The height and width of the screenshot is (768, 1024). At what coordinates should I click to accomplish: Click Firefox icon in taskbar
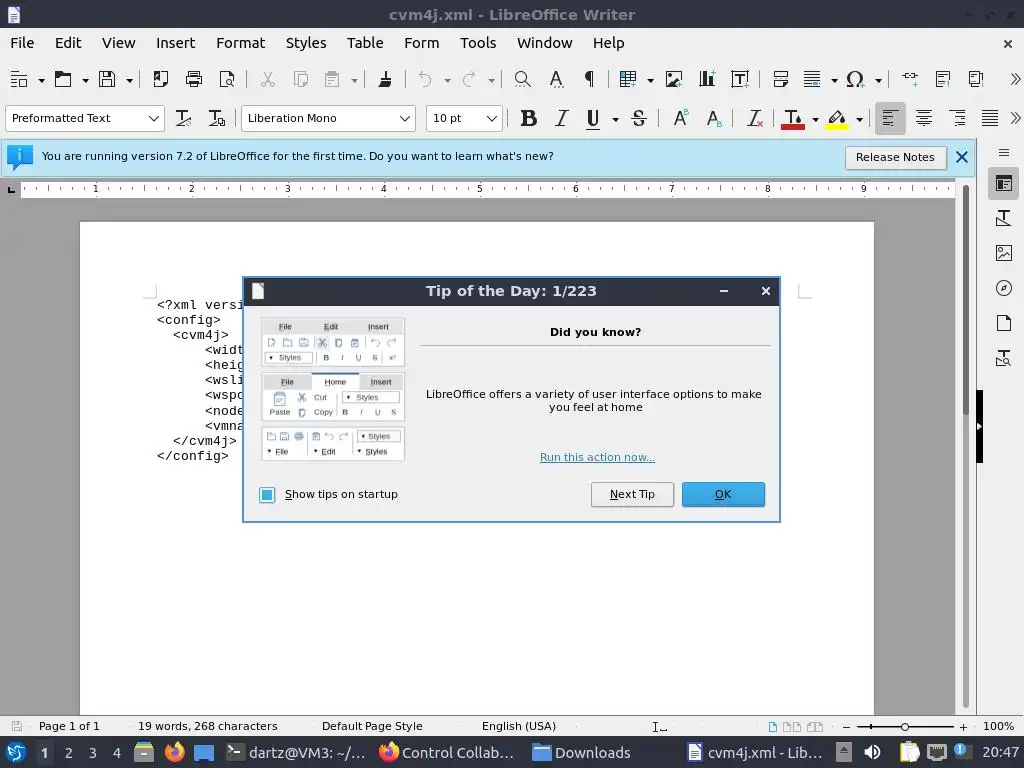[x=174, y=752]
